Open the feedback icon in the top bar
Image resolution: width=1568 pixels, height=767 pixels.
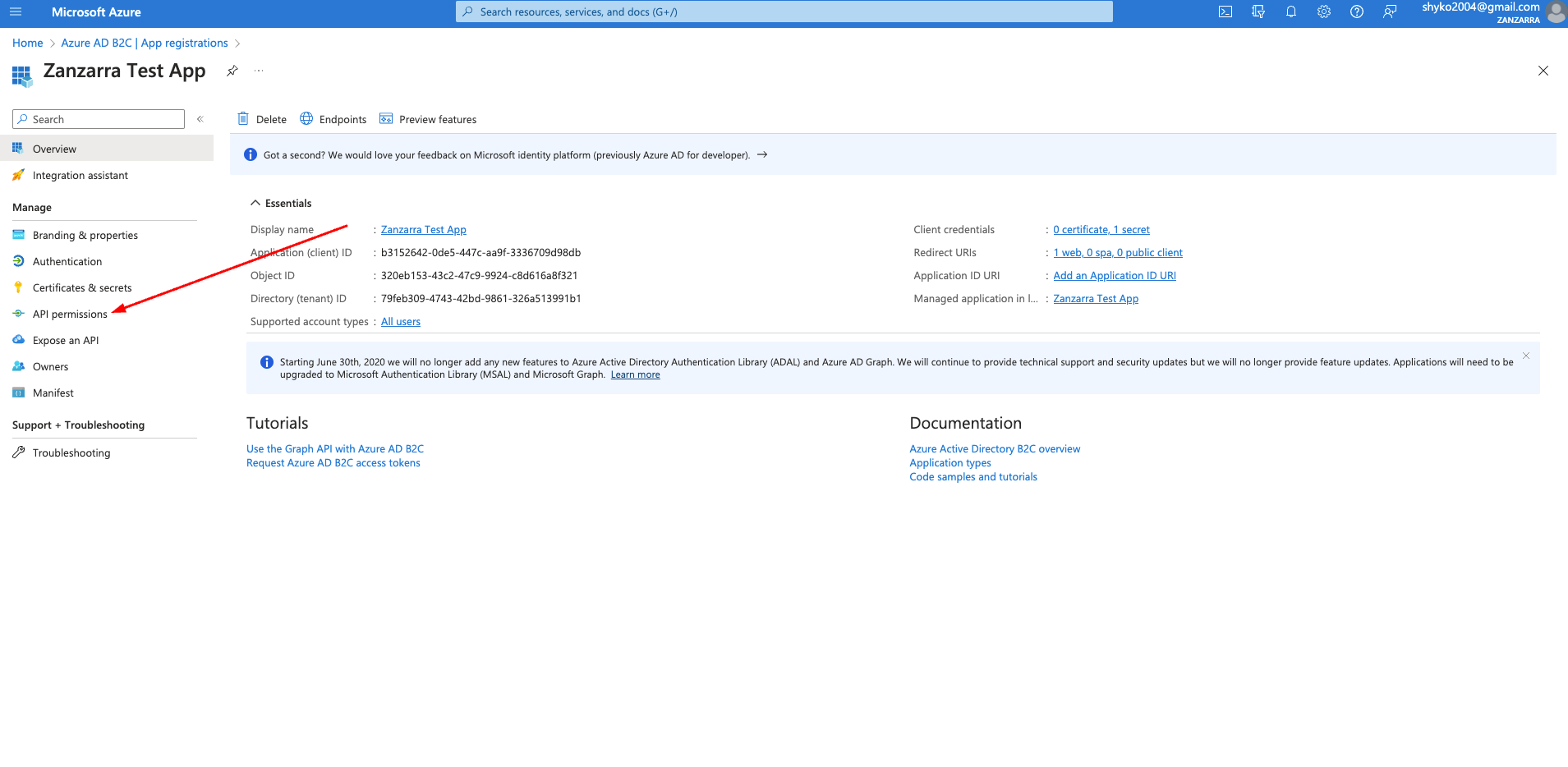1390,11
